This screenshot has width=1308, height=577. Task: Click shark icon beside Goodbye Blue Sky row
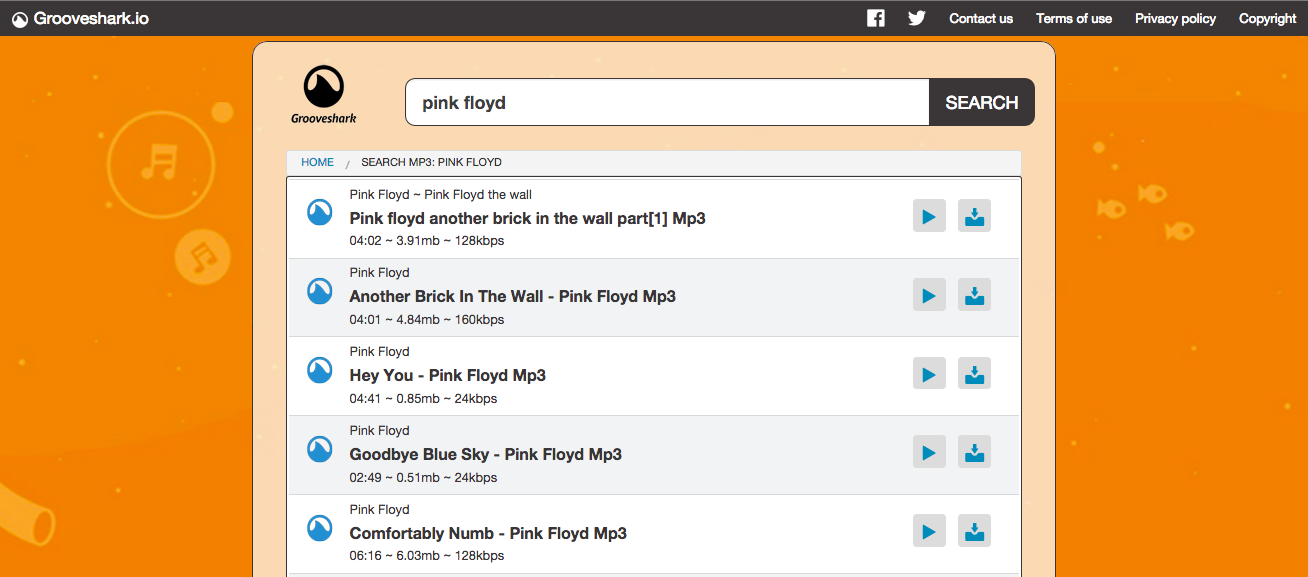click(x=320, y=449)
